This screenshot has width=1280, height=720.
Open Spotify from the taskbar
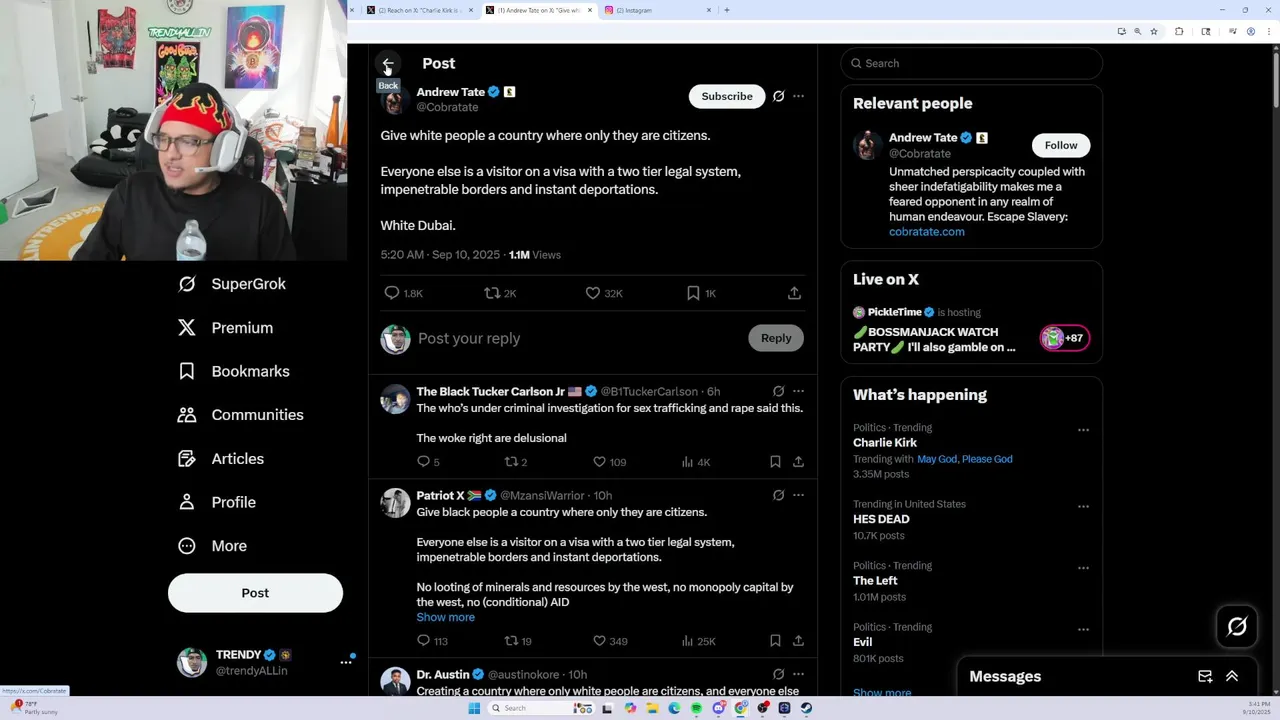click(x=696, y=708)
